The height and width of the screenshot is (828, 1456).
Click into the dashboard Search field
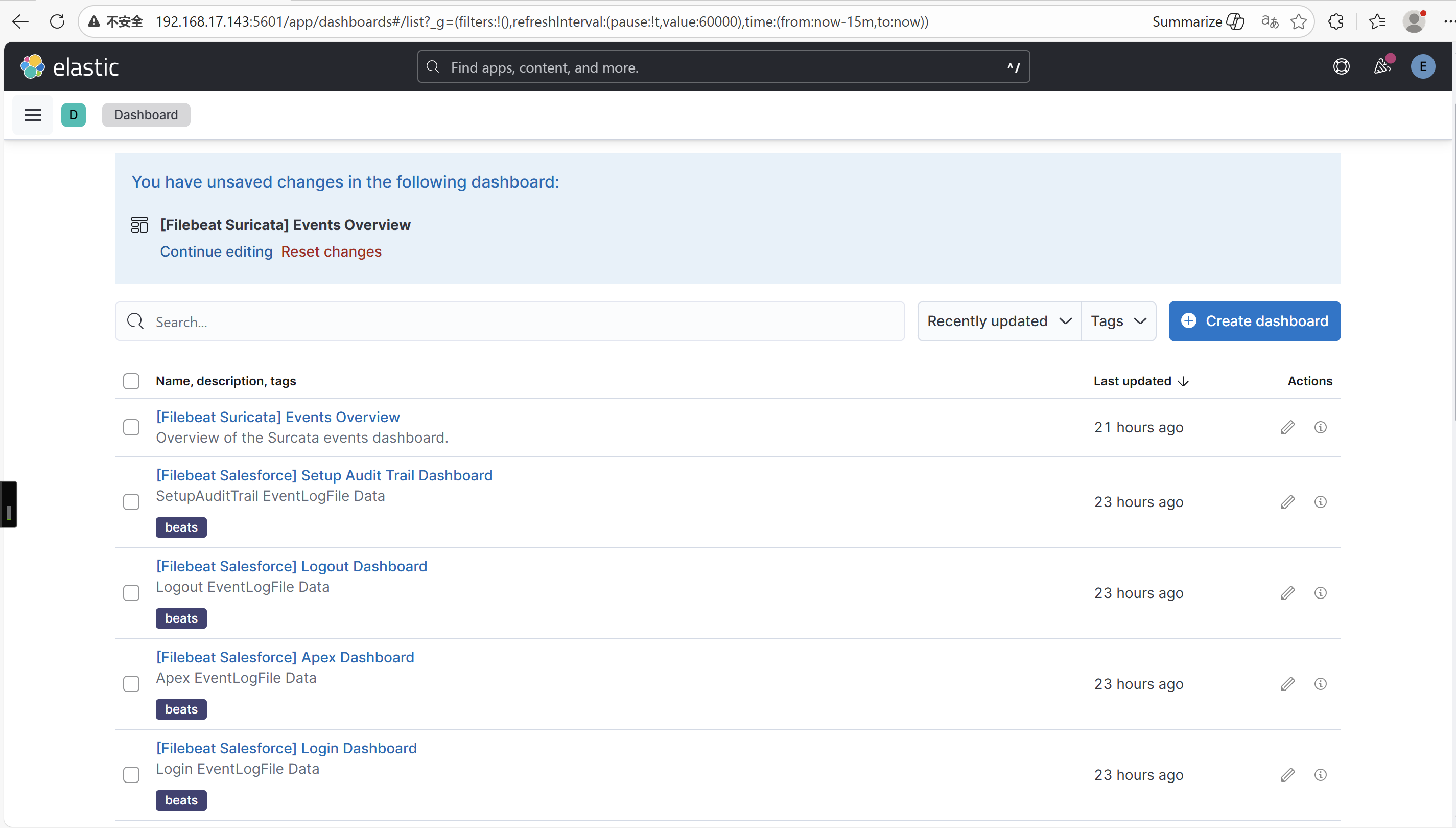coord(511,322)
